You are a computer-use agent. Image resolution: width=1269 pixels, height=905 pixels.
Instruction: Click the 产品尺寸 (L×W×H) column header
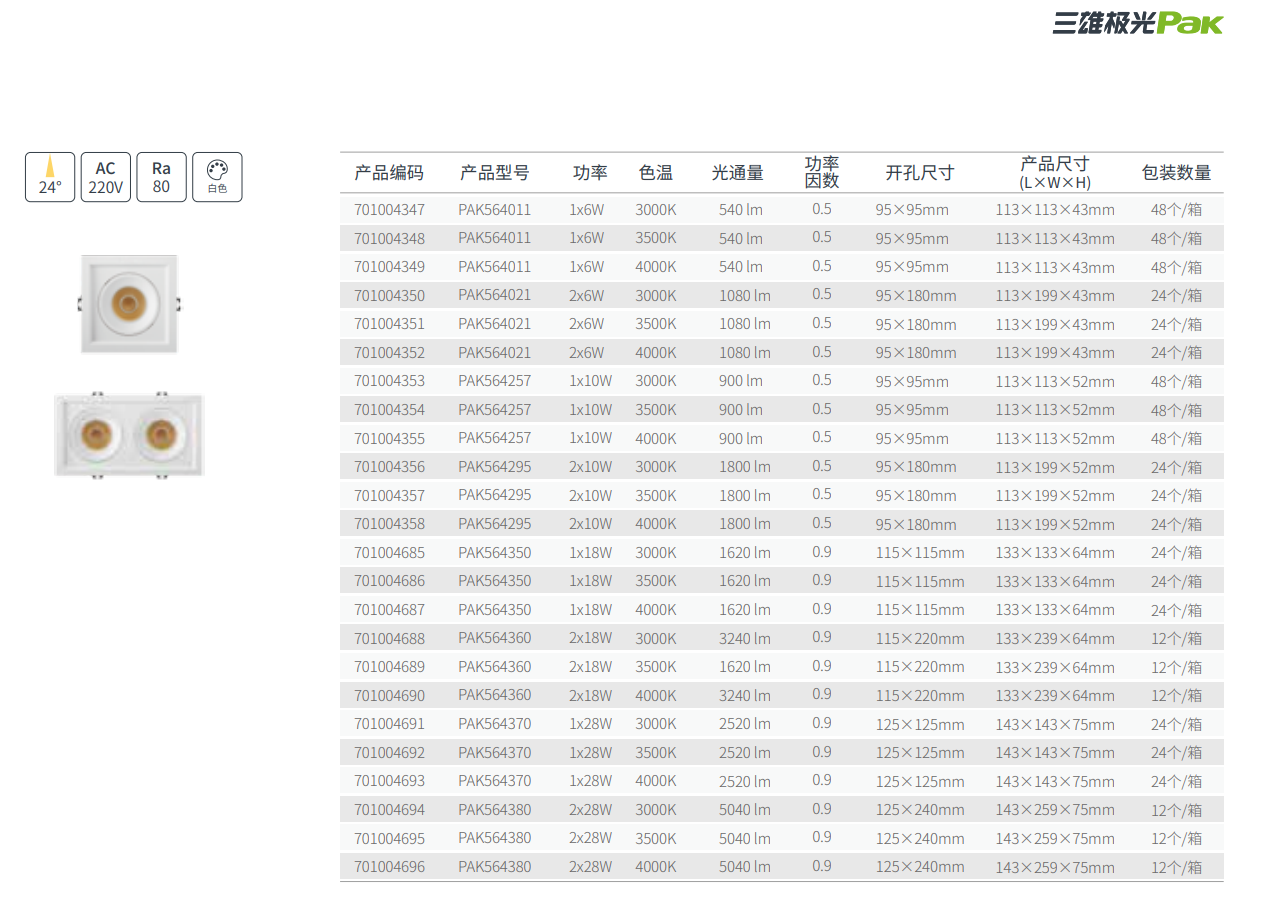(x=1054, y=172)
